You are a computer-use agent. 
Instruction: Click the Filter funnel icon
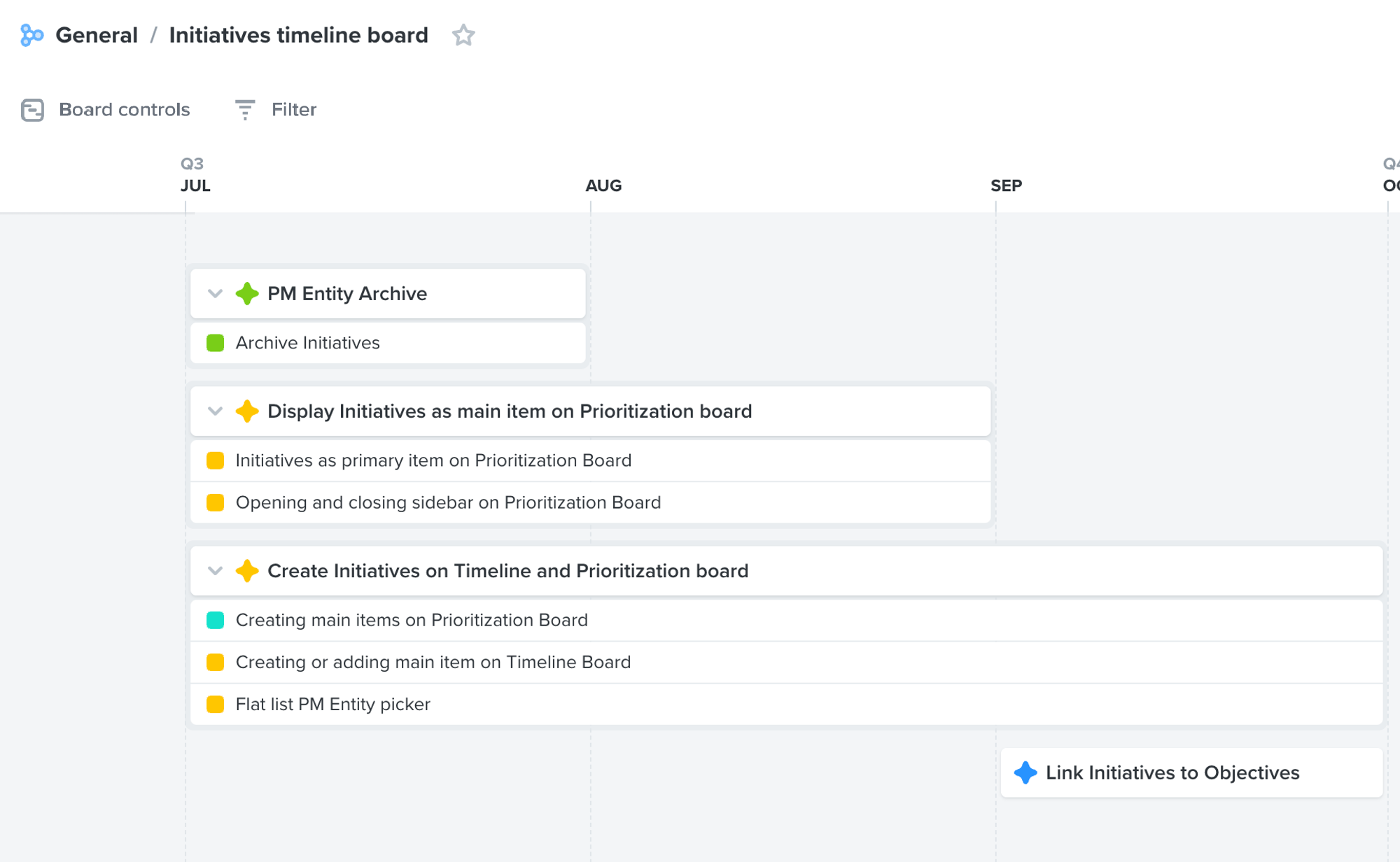click(244, 109)
